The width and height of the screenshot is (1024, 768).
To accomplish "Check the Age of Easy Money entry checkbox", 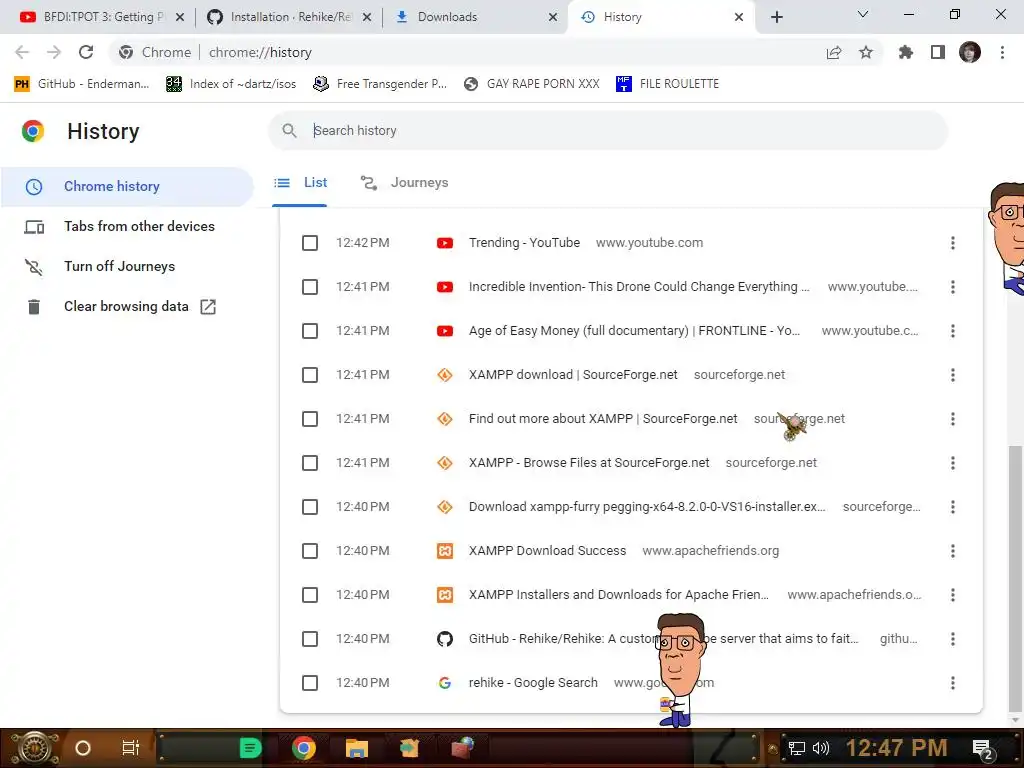I will point(310,331).
